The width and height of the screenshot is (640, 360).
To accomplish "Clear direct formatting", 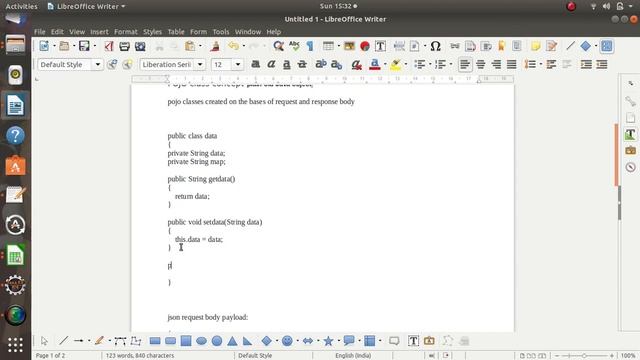I will 356,64.
